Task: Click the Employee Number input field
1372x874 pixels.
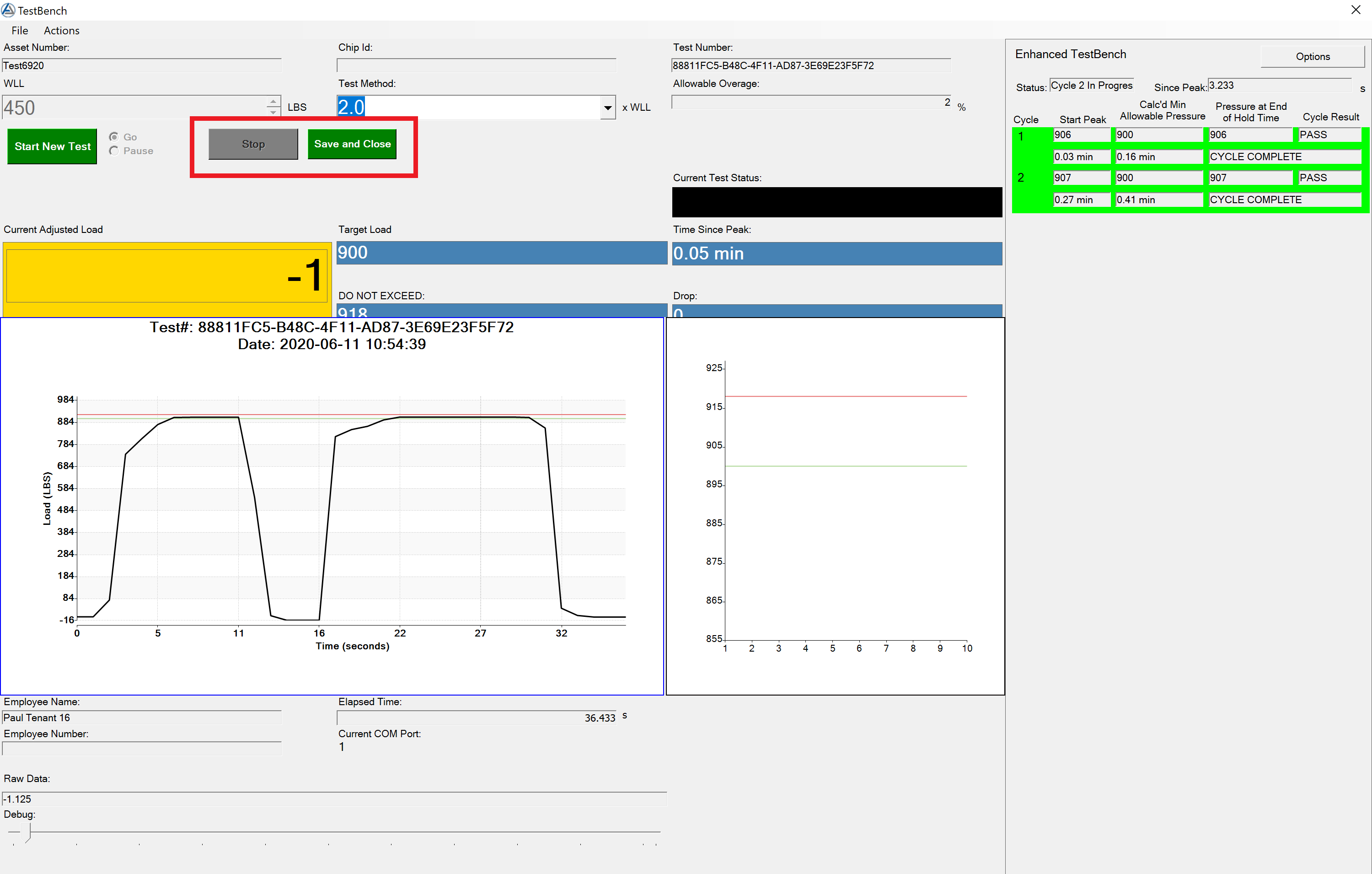Action: click(x=141, y=748)
